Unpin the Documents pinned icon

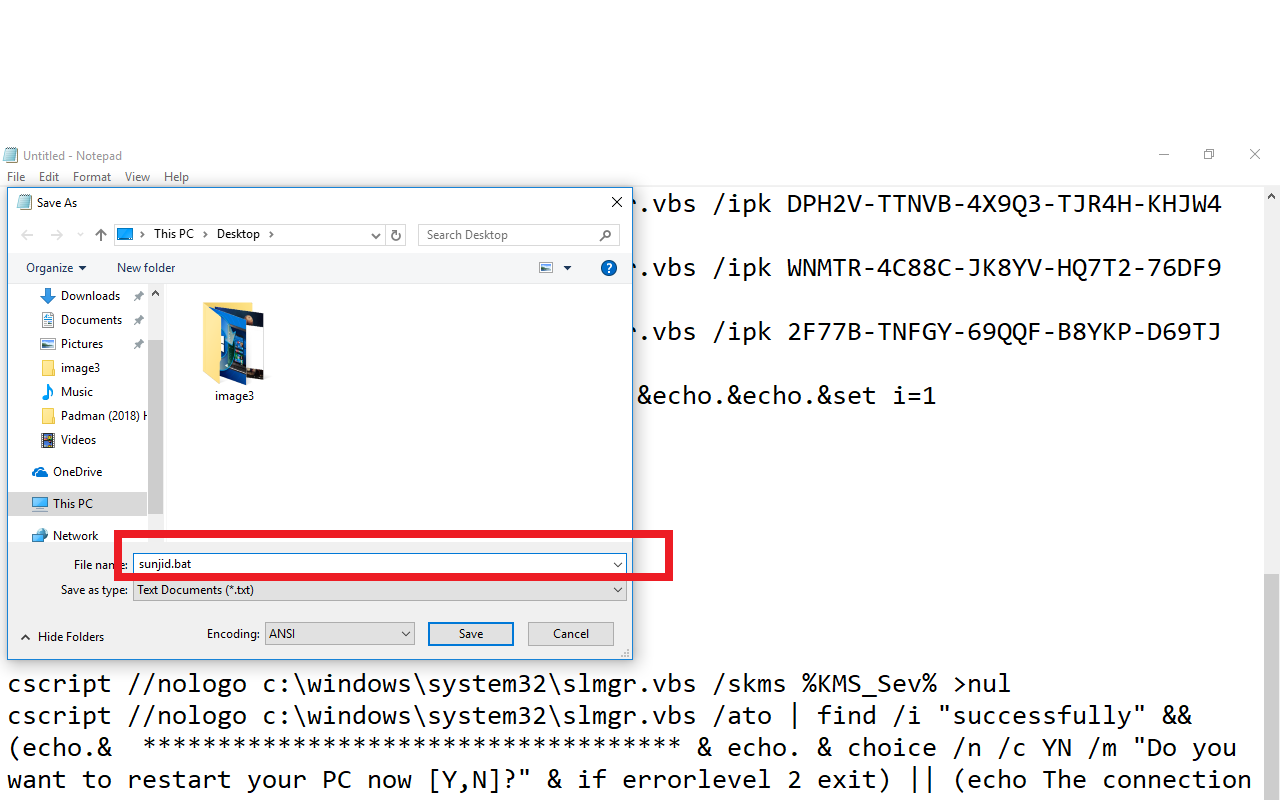click(x=138, y=319)
